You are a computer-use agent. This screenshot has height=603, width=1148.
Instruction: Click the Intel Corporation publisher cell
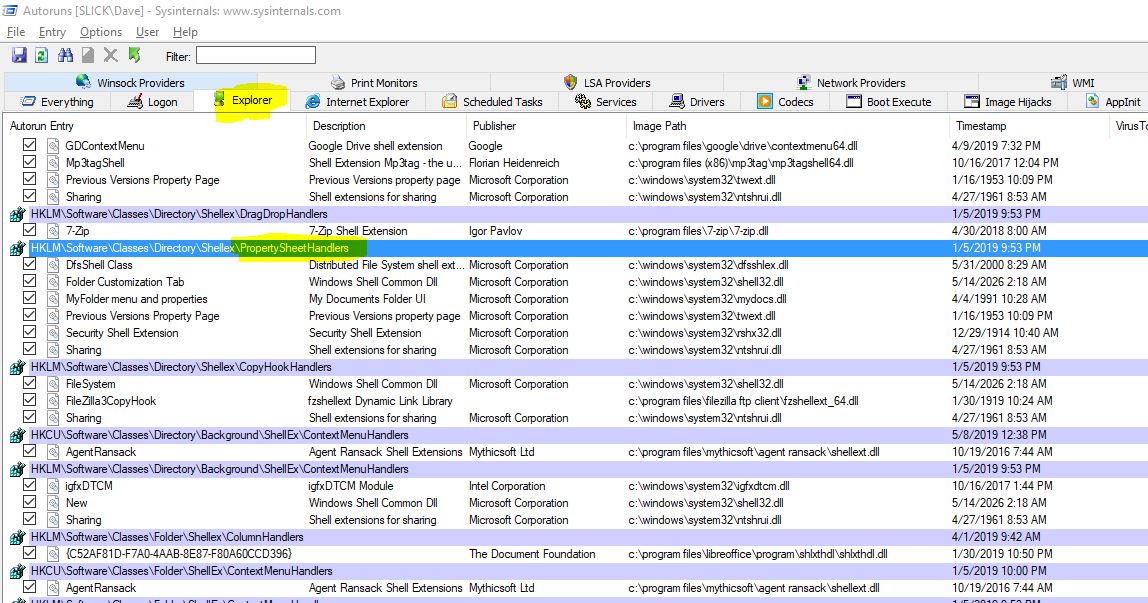point(507,486)
